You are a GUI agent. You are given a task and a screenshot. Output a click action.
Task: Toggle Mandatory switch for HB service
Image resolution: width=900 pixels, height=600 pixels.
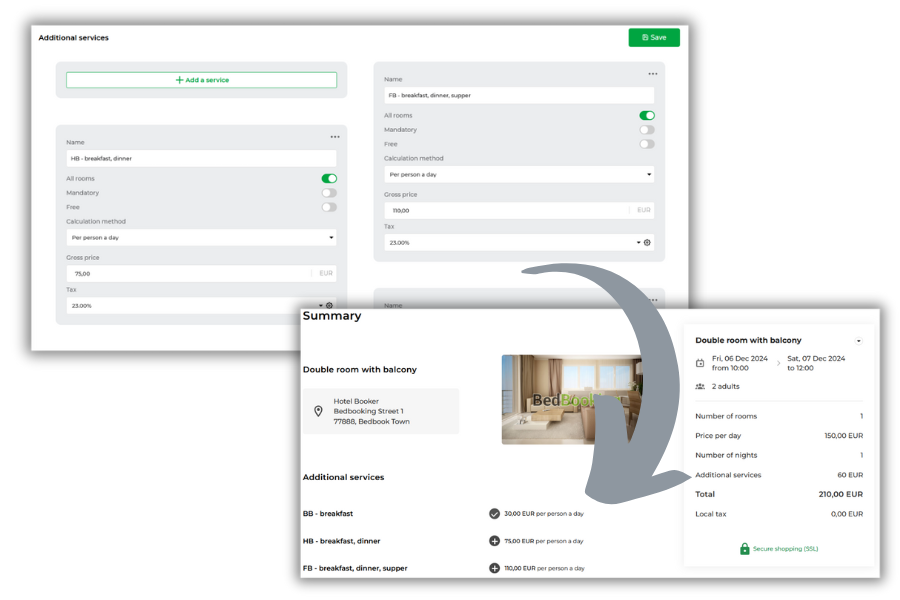click(x=329, y=193)
